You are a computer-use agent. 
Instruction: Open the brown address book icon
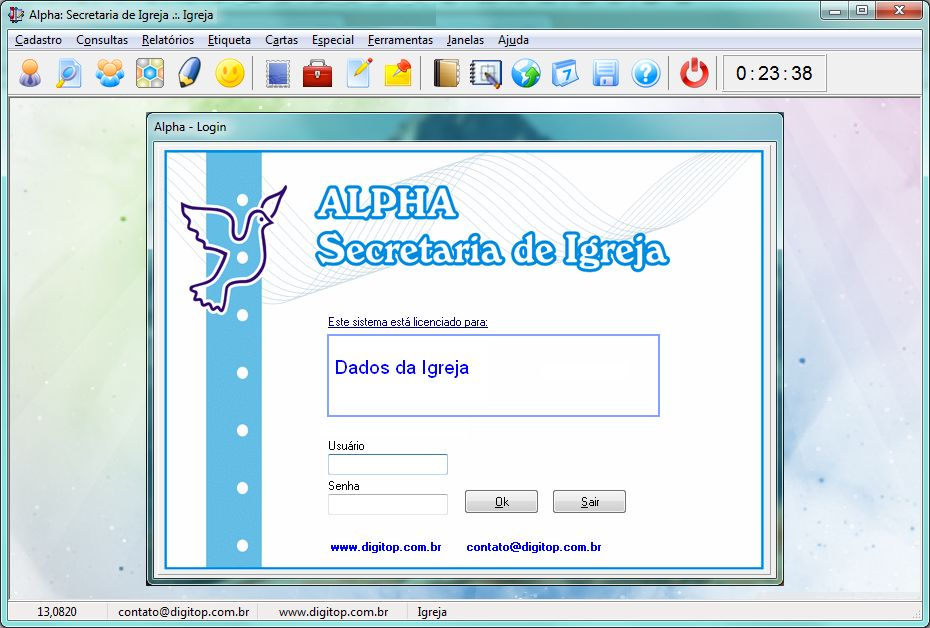point(446,74)
